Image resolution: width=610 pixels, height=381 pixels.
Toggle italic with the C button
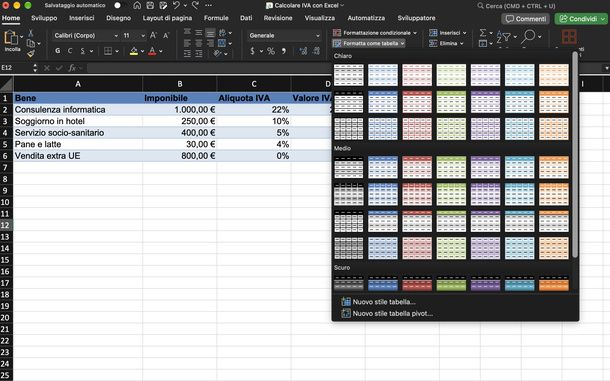click(70, 51)
